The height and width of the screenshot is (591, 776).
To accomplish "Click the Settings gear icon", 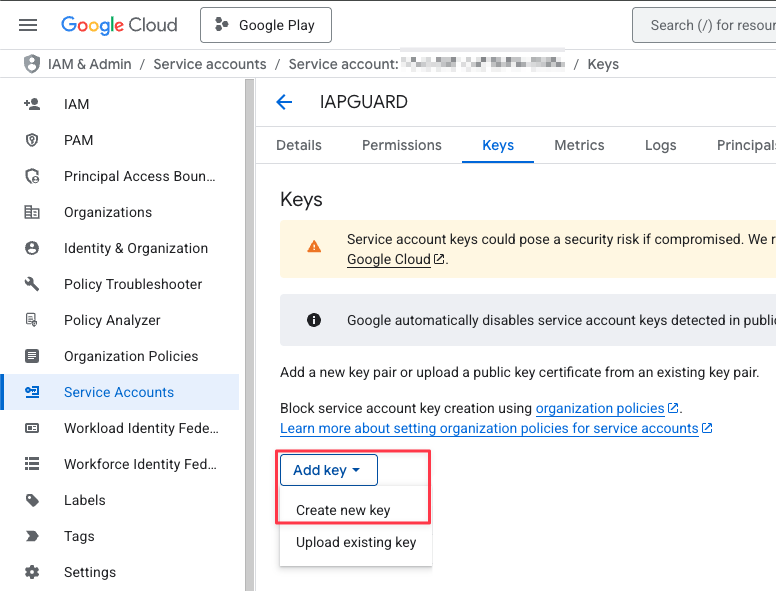I will 32,572.
